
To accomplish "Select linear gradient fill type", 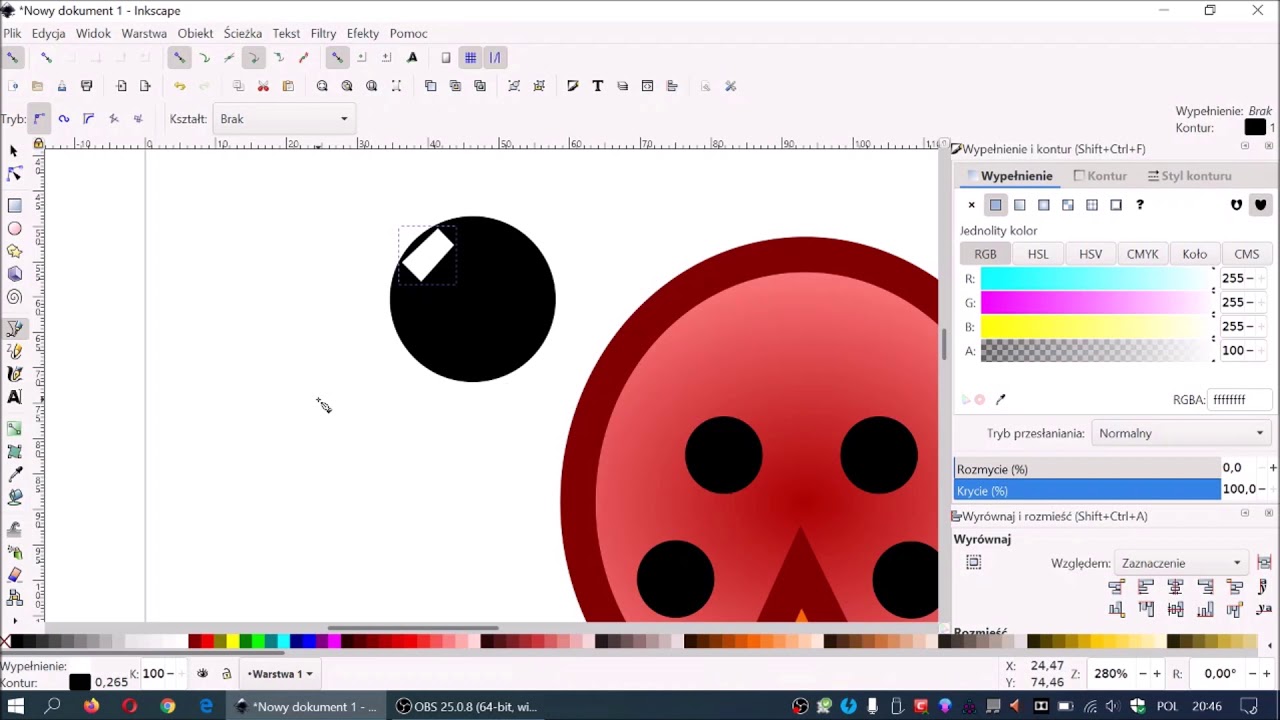I will 1019,205.
